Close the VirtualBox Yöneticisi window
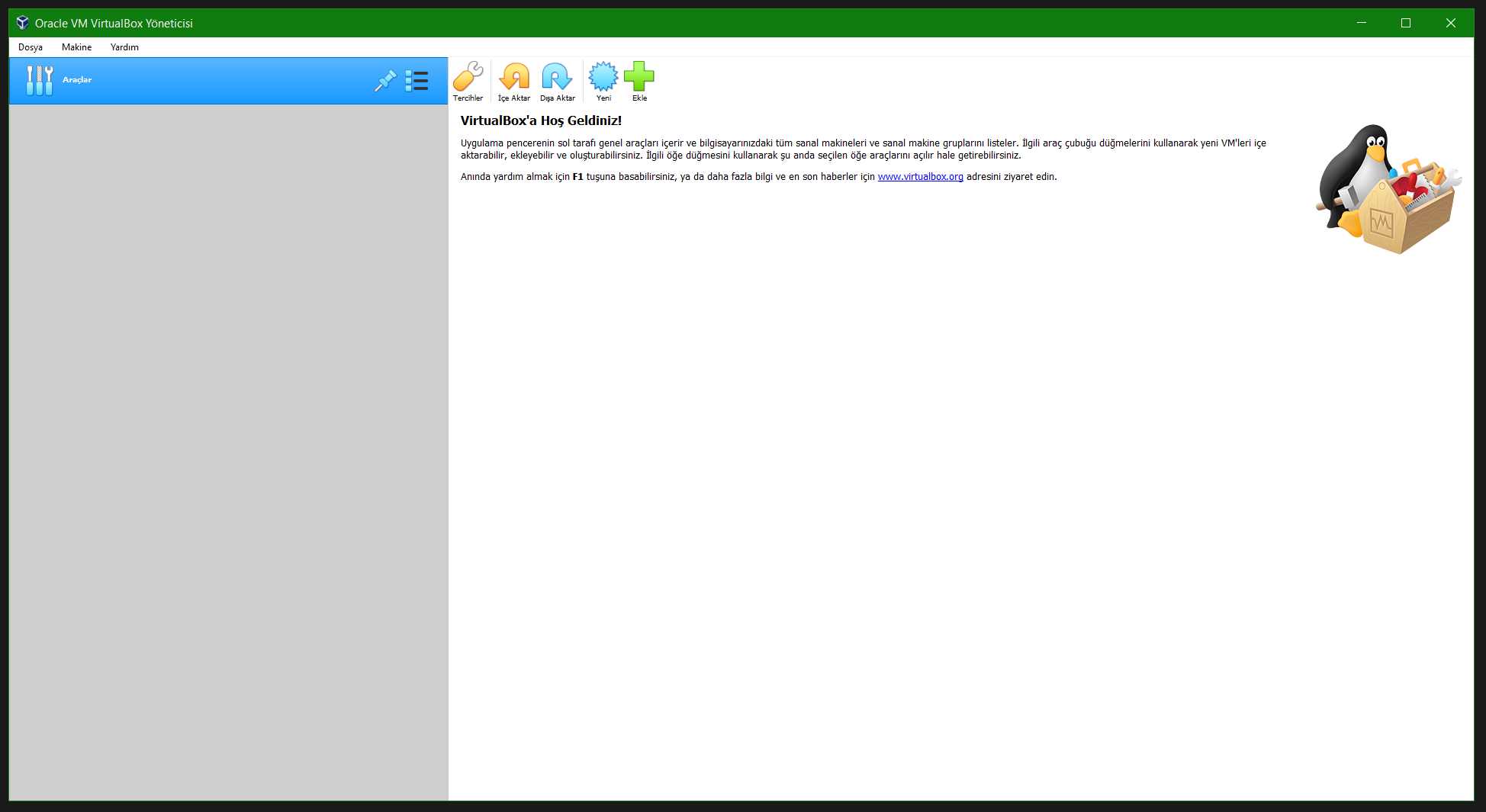1486x812 pixels. pos(1451,23)
